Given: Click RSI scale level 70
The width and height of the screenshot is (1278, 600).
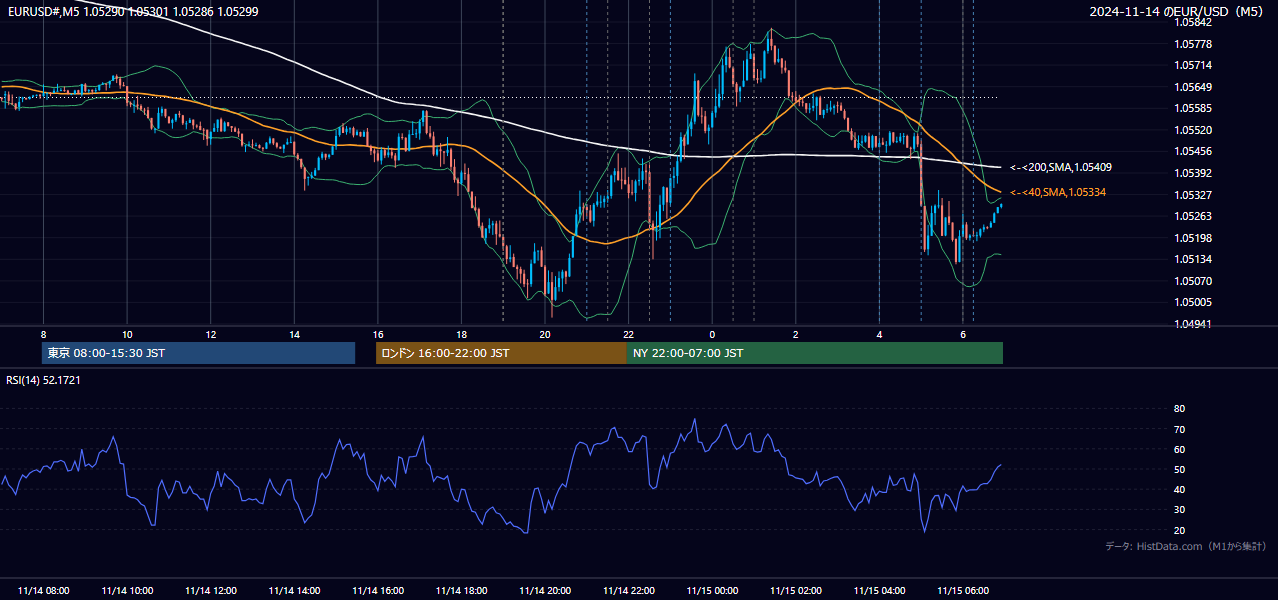Looking at the screenshot, I should (1179, 429).
